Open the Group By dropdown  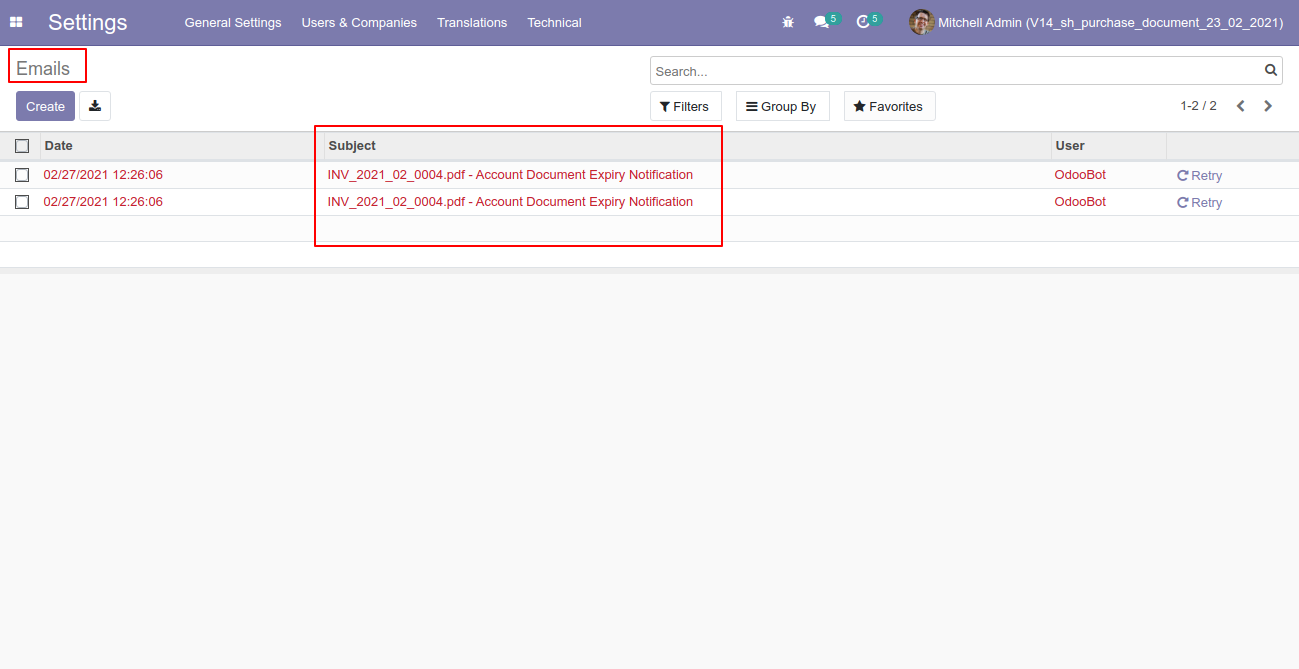782,106
